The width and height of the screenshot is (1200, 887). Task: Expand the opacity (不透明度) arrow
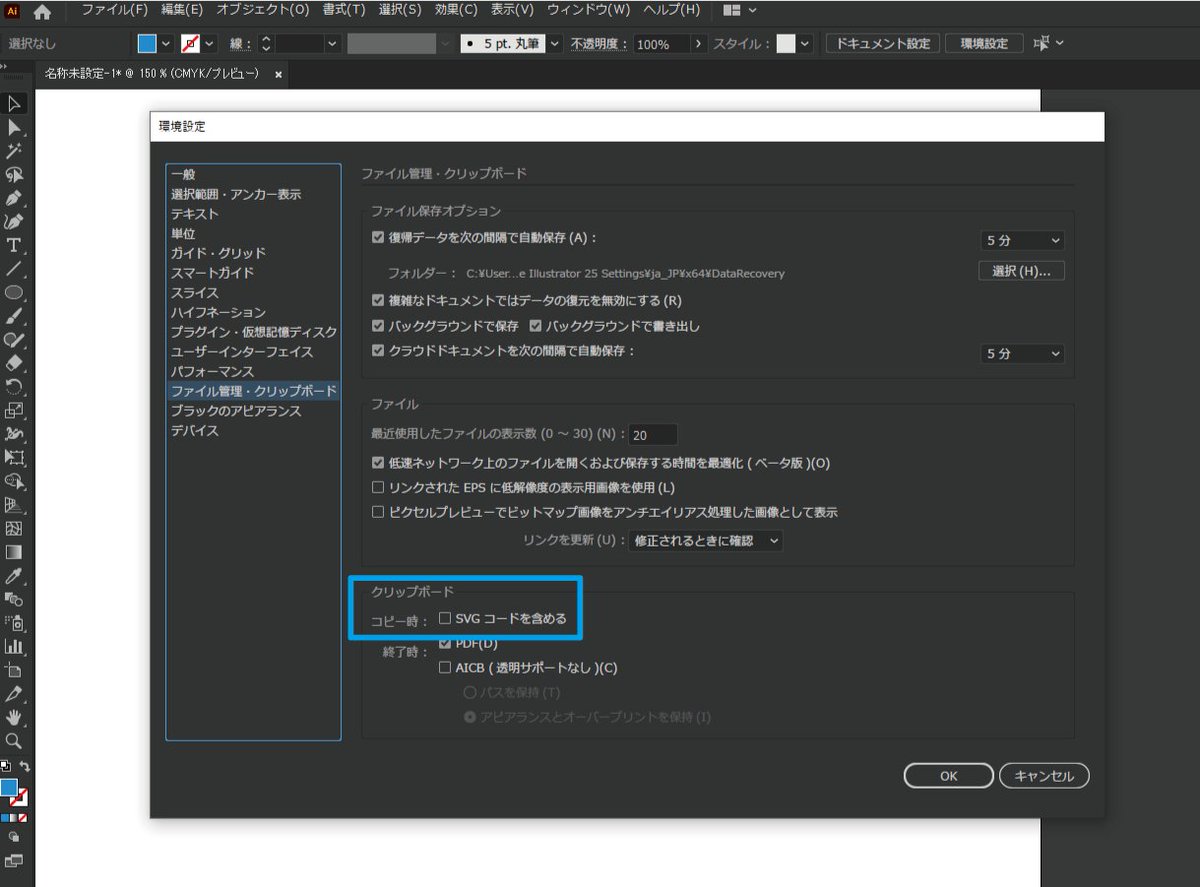point(698,44)
